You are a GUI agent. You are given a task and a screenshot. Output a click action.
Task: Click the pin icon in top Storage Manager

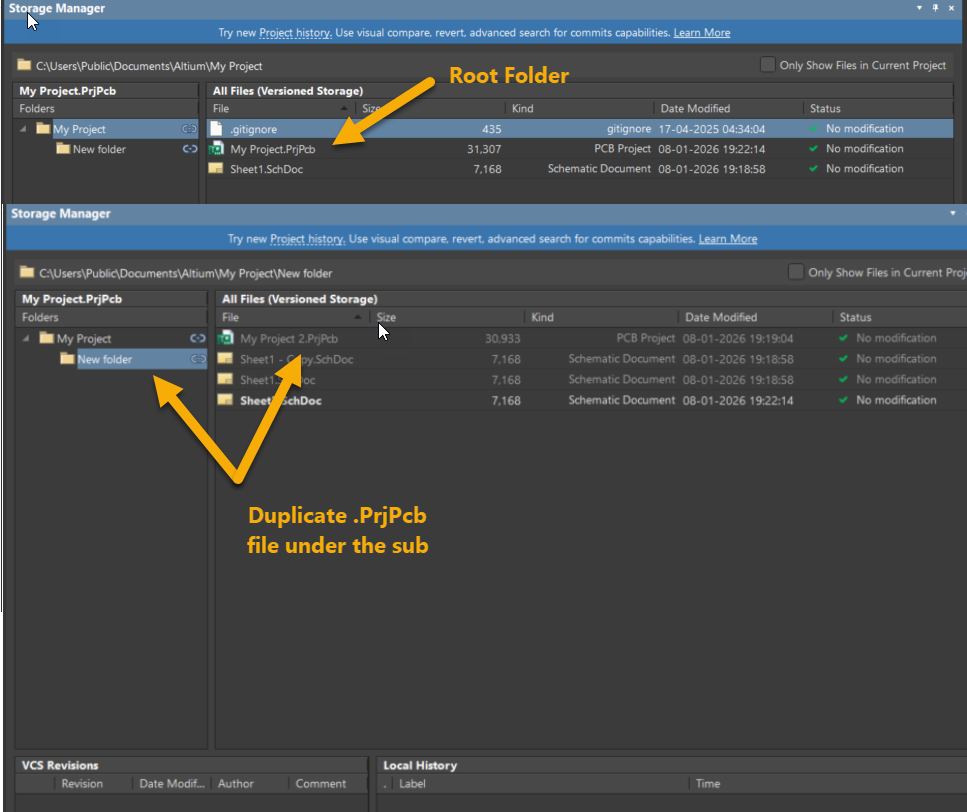[935, 8]
